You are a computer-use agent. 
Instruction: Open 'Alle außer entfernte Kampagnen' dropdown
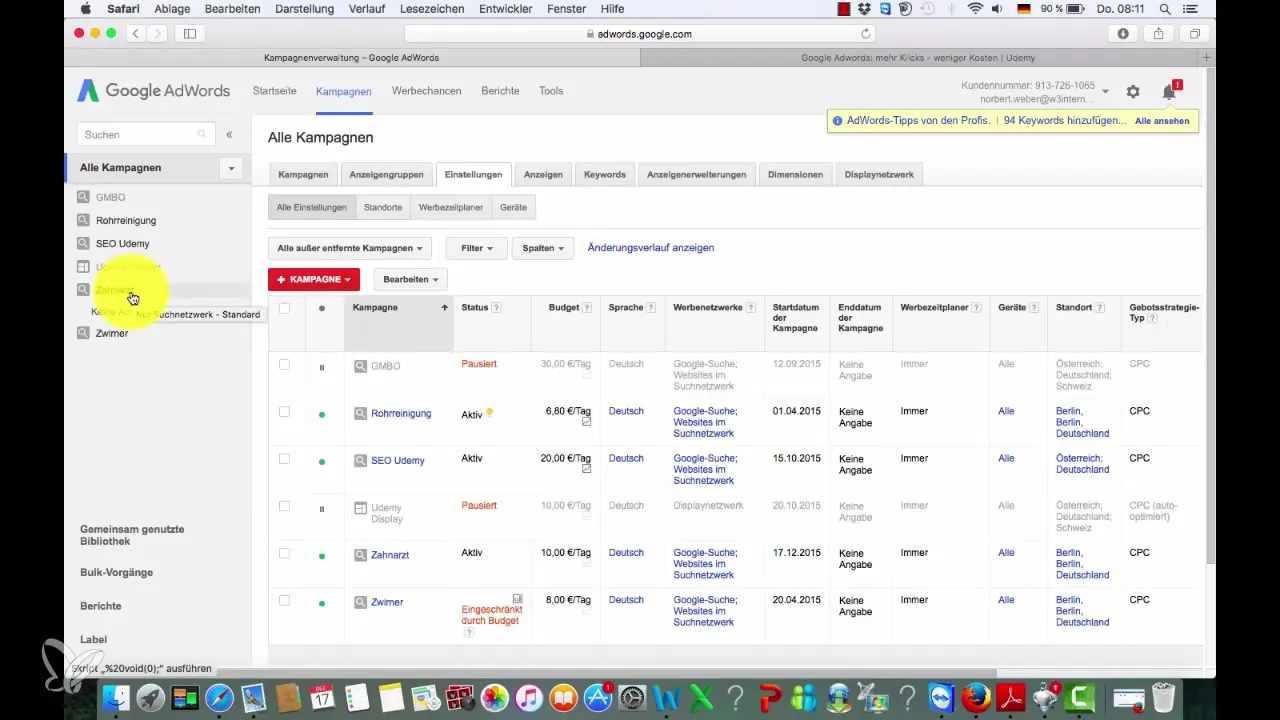point(349,248)
